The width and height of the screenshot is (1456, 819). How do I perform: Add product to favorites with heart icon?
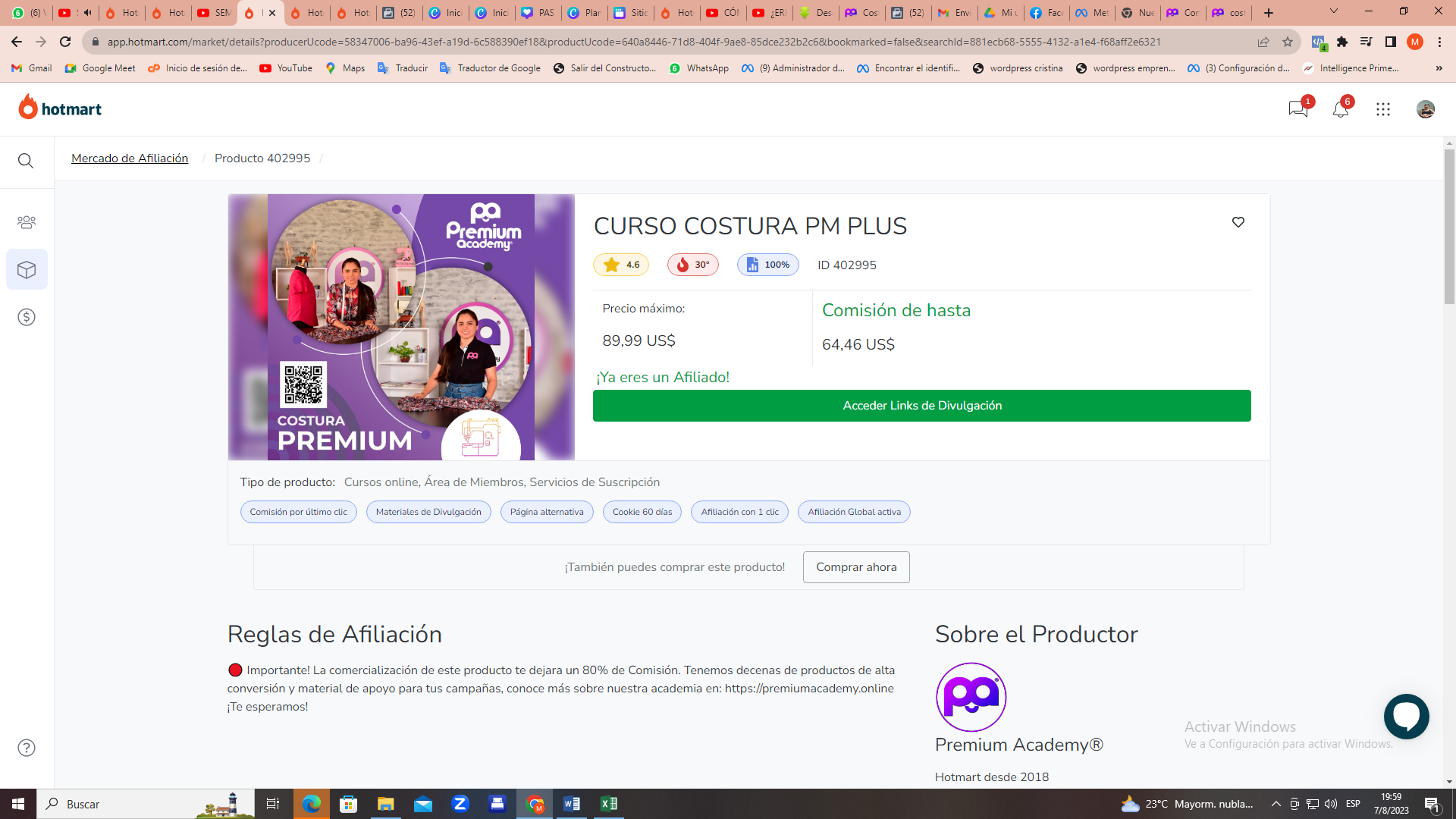tap(1238, 222)
